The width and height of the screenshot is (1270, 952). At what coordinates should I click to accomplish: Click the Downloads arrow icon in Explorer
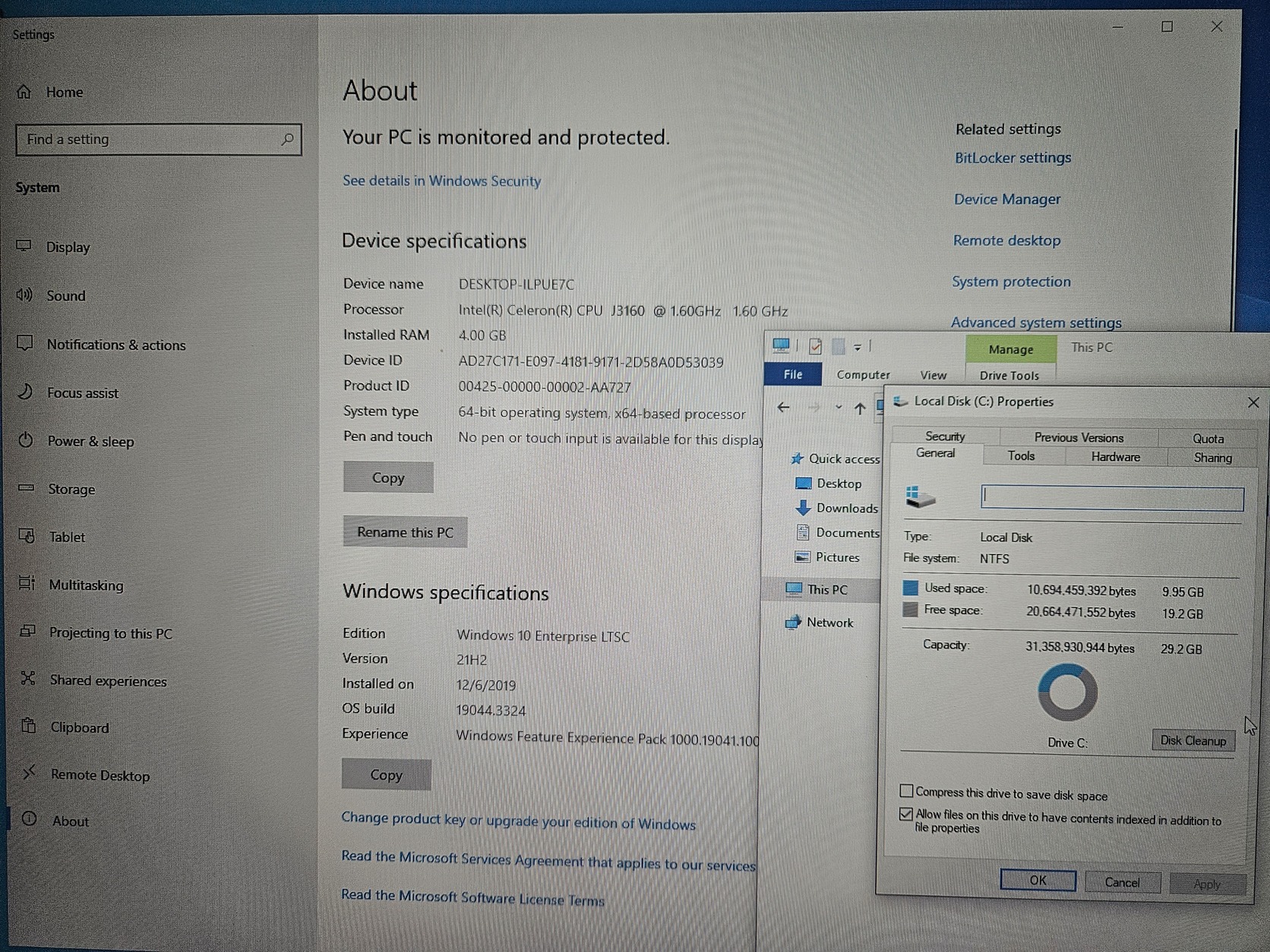803,508
